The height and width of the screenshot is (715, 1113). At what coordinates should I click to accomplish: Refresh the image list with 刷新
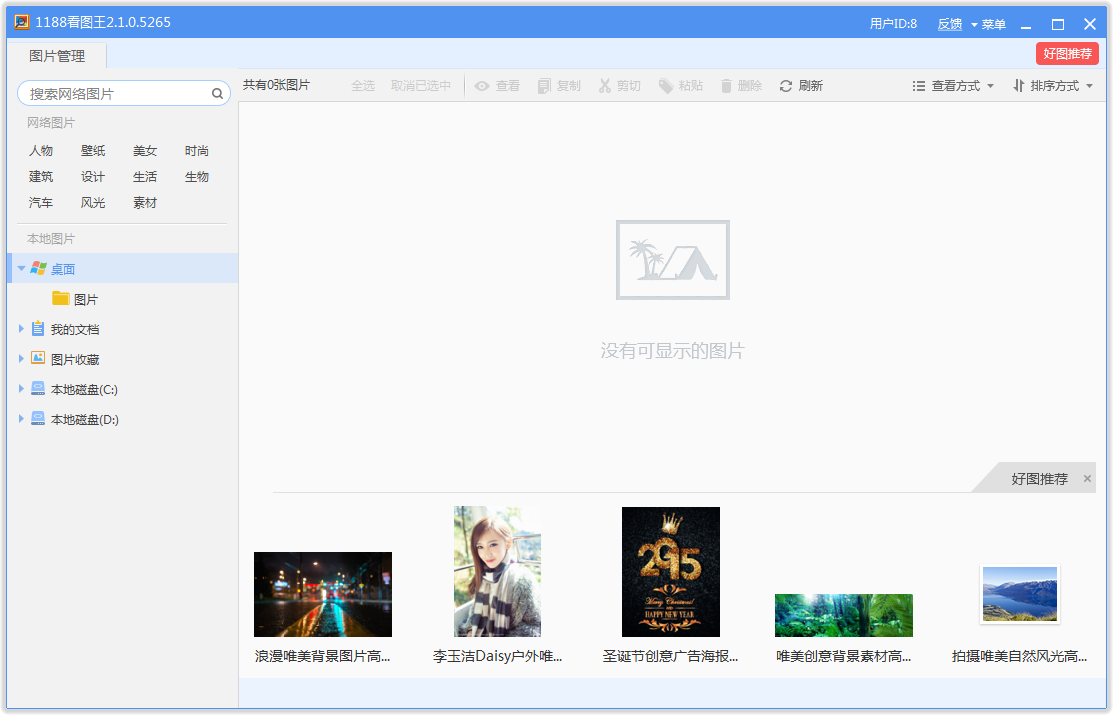(x=800, y=85)
